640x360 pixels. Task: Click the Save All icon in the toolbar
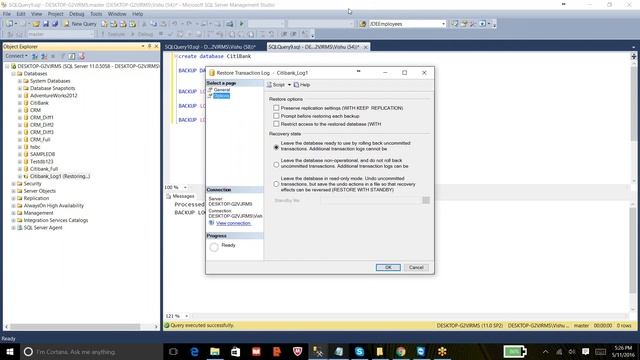[x=55, y=24]
